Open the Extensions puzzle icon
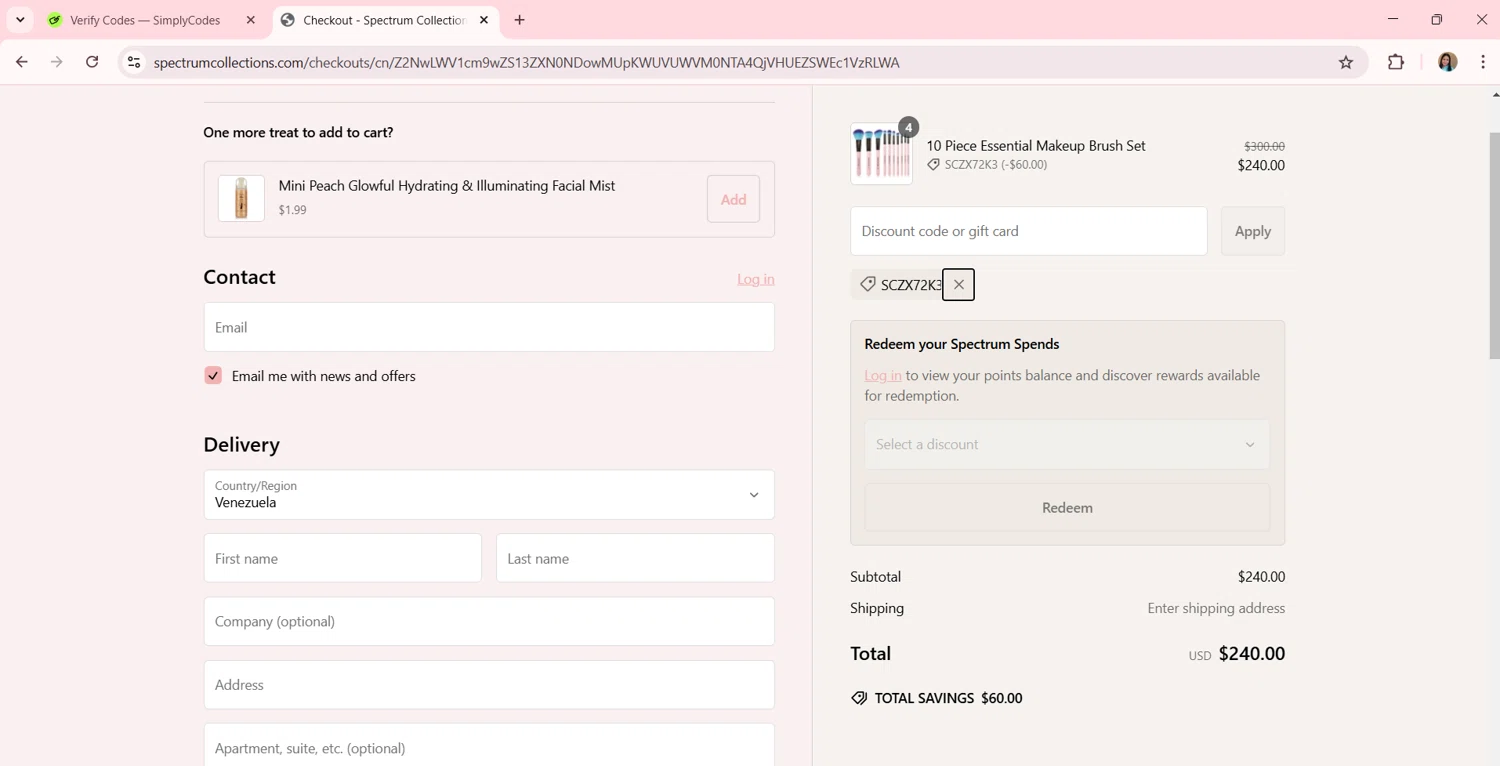 tap(1396, 62)
